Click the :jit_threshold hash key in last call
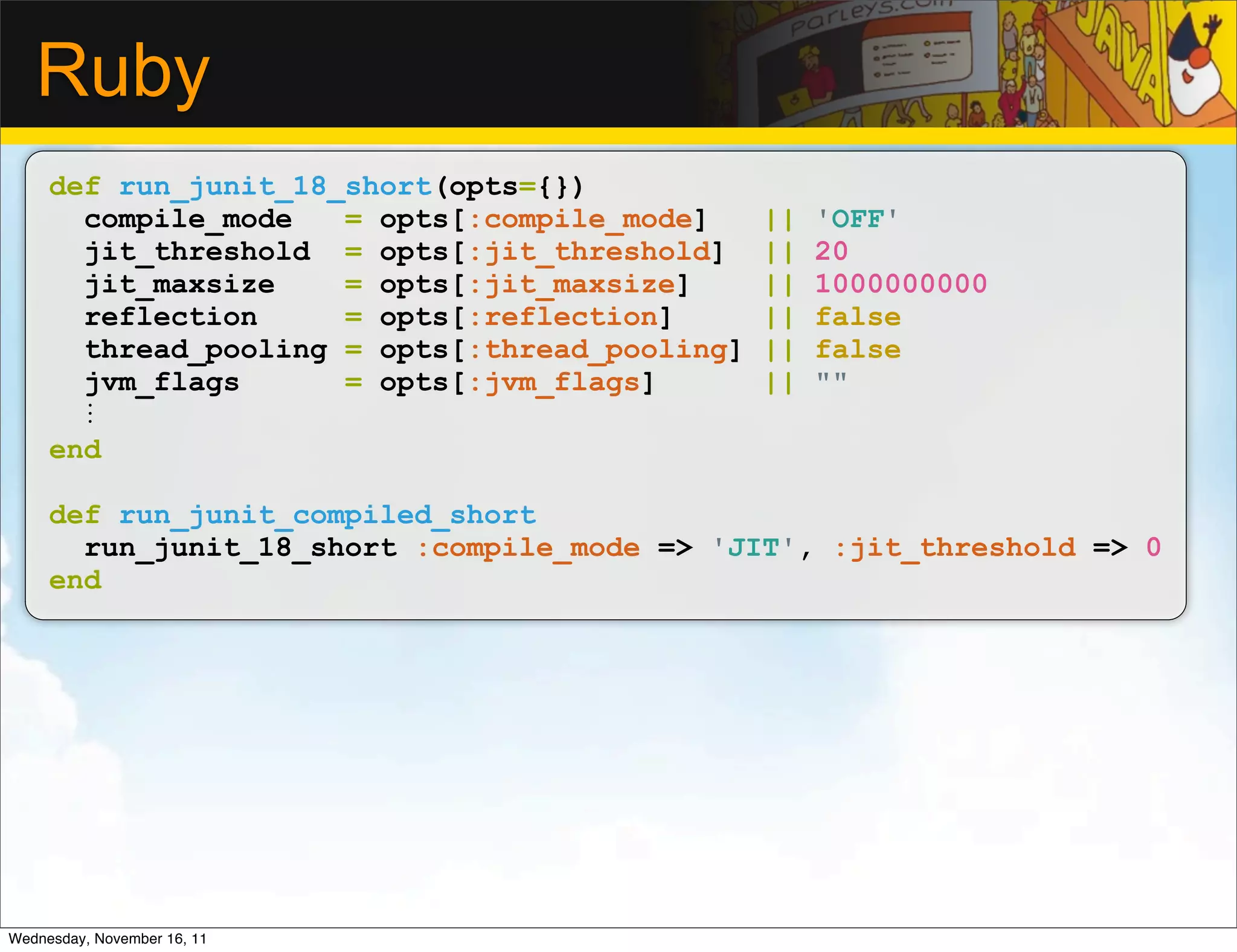 [954, 548]
